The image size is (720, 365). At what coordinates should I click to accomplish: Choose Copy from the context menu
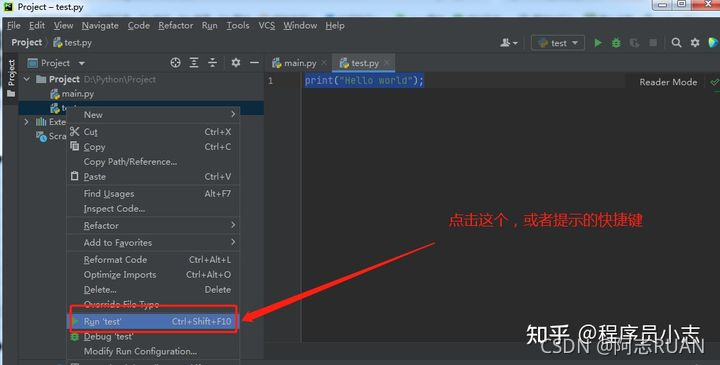[x=153, y=147]
